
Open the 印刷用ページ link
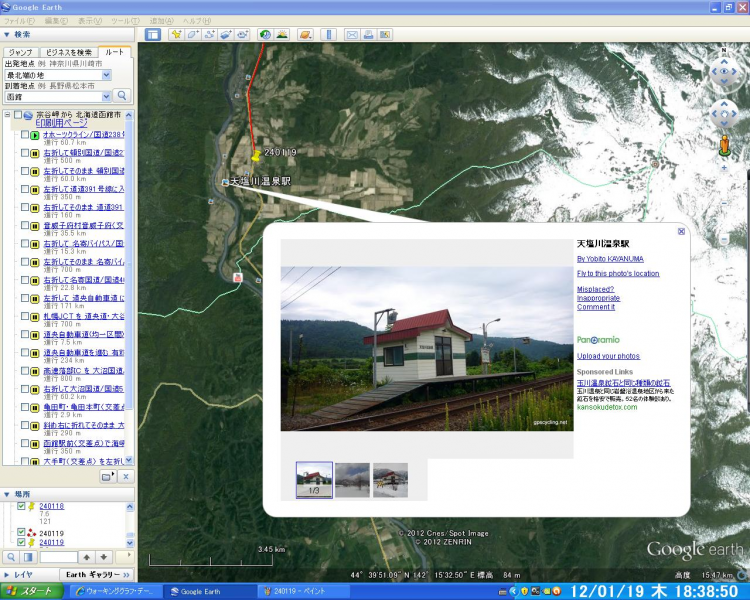61,123
